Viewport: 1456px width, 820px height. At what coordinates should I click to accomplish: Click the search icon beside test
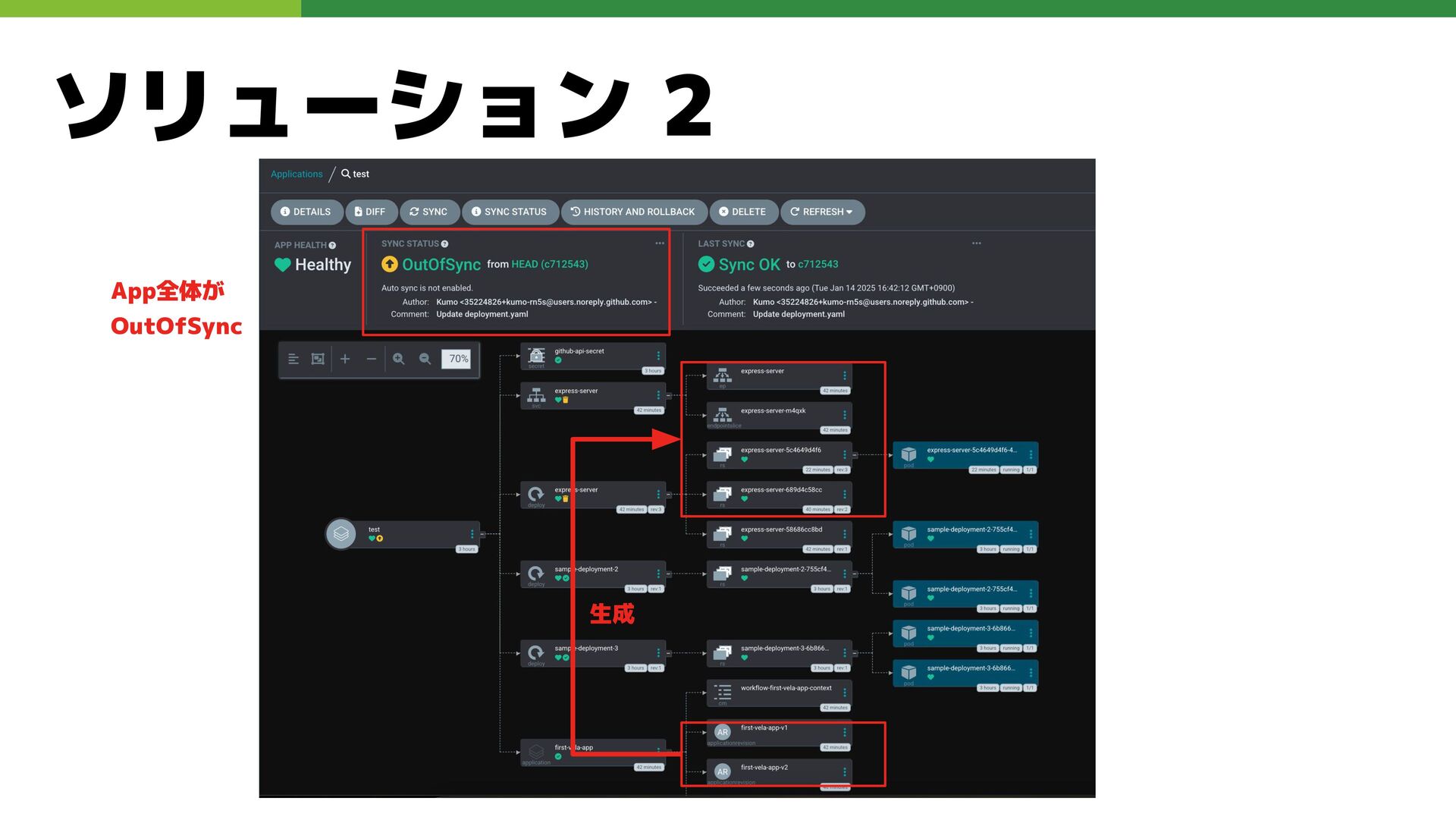[x=346, y=174]
